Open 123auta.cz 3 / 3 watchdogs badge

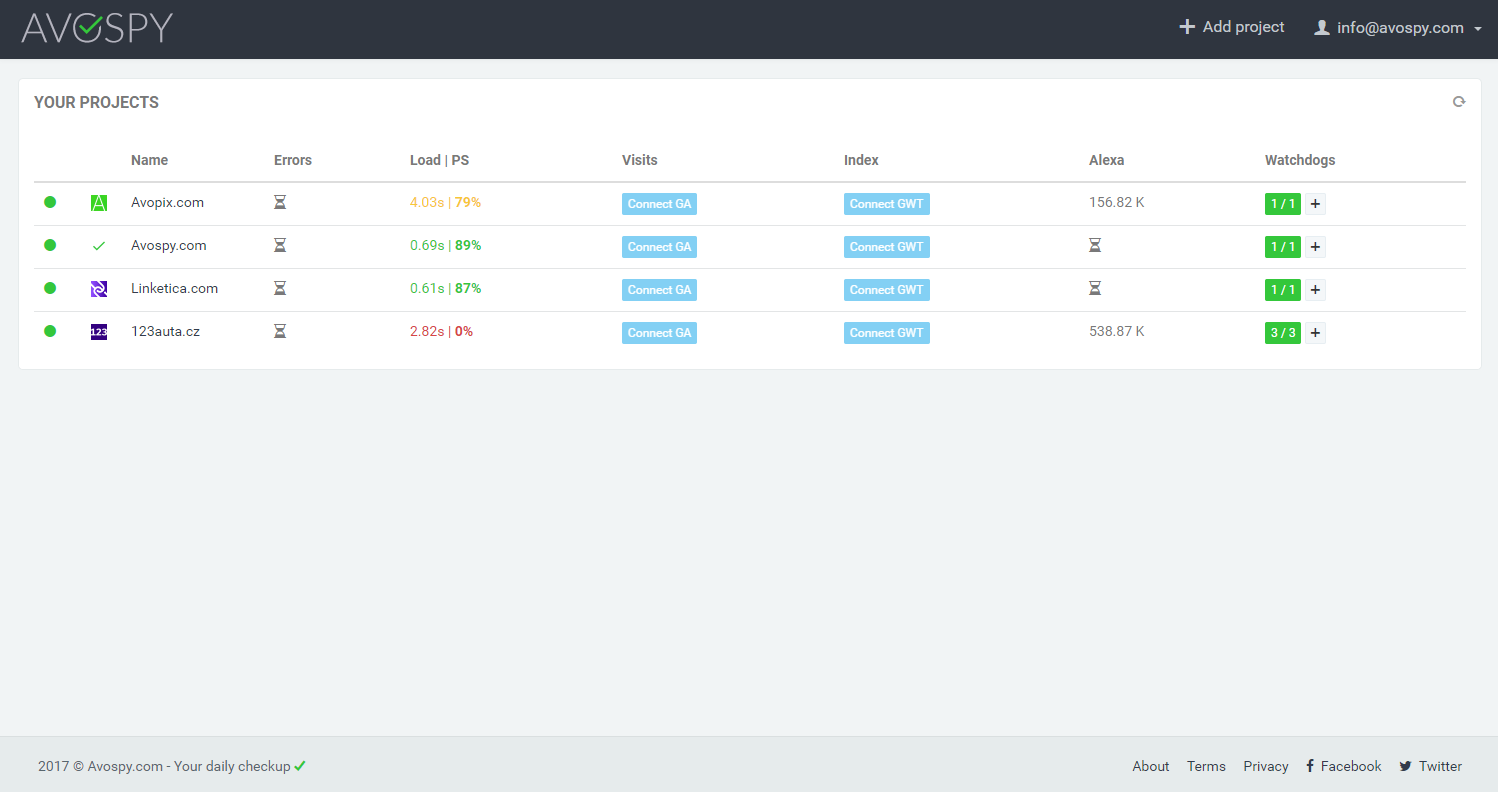1283,333
